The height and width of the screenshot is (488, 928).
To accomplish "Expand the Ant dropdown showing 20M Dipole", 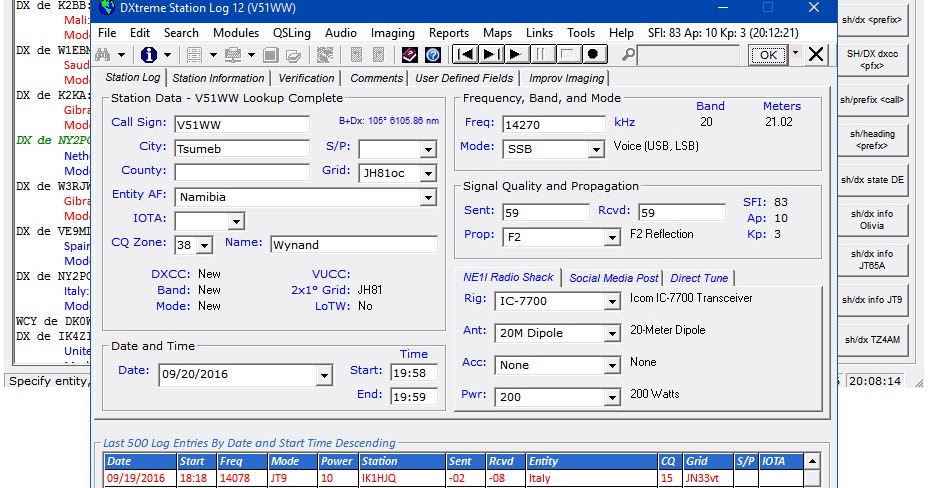I will 612,334.
